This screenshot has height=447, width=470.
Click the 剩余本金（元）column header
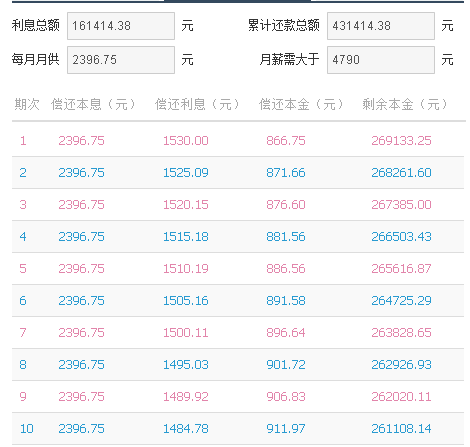(405, 104)
